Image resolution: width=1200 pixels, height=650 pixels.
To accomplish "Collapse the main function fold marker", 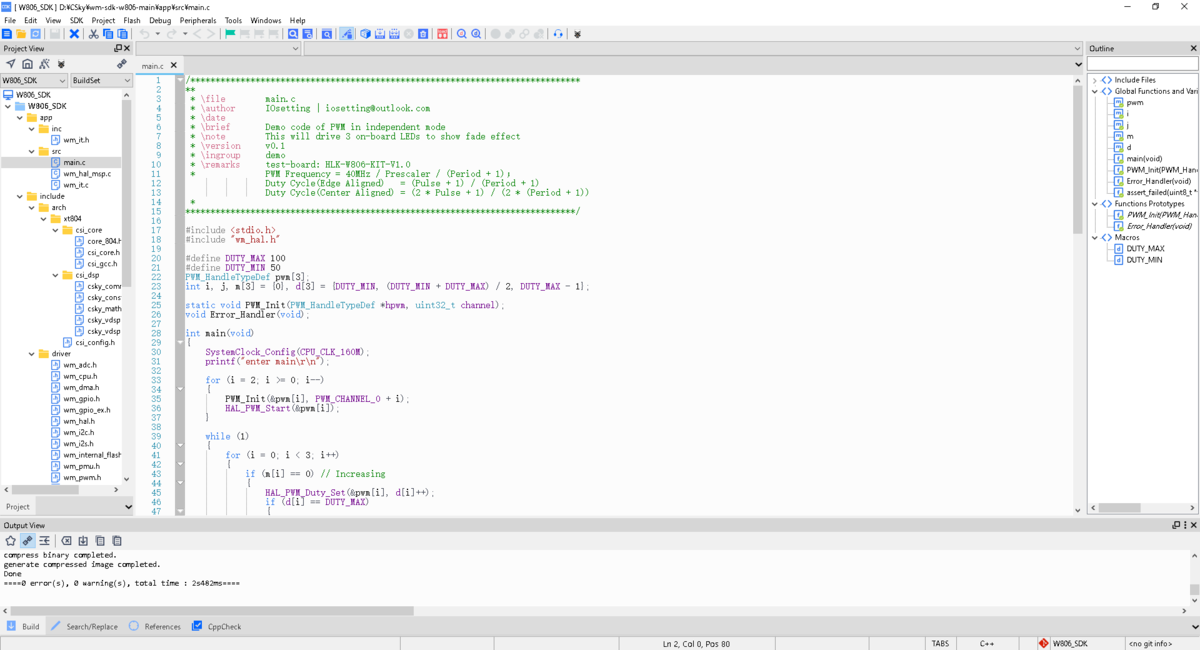I will (180, 342).
